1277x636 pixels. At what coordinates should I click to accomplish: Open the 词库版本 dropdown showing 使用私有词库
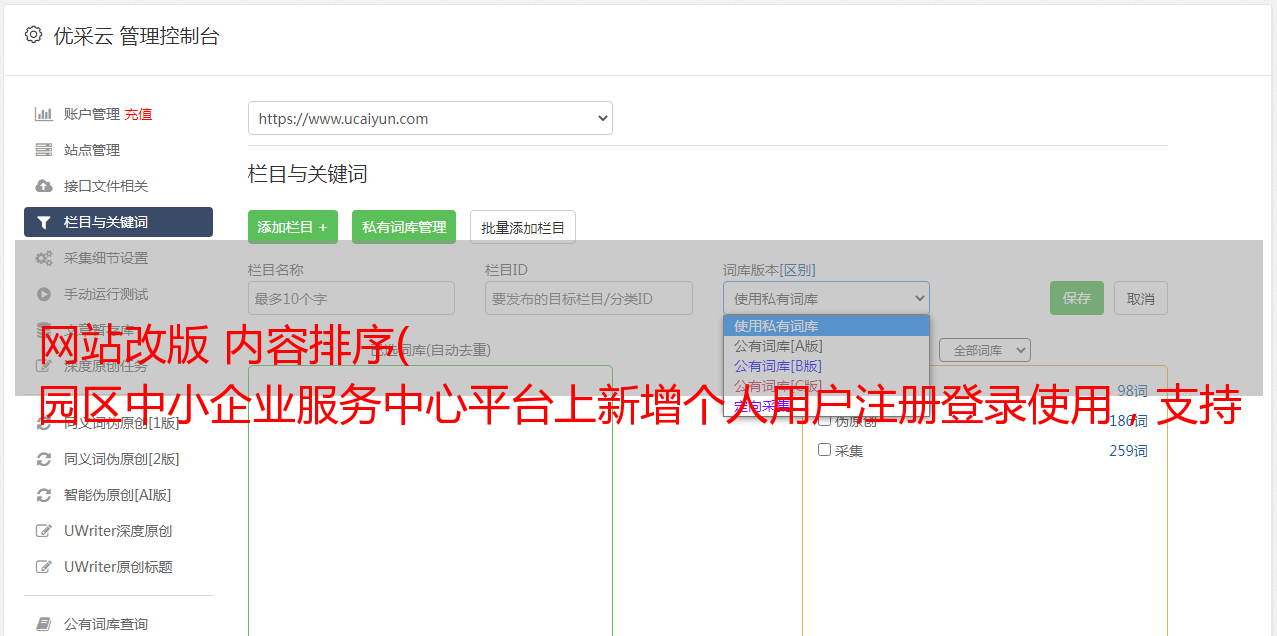tap(826, 298)
